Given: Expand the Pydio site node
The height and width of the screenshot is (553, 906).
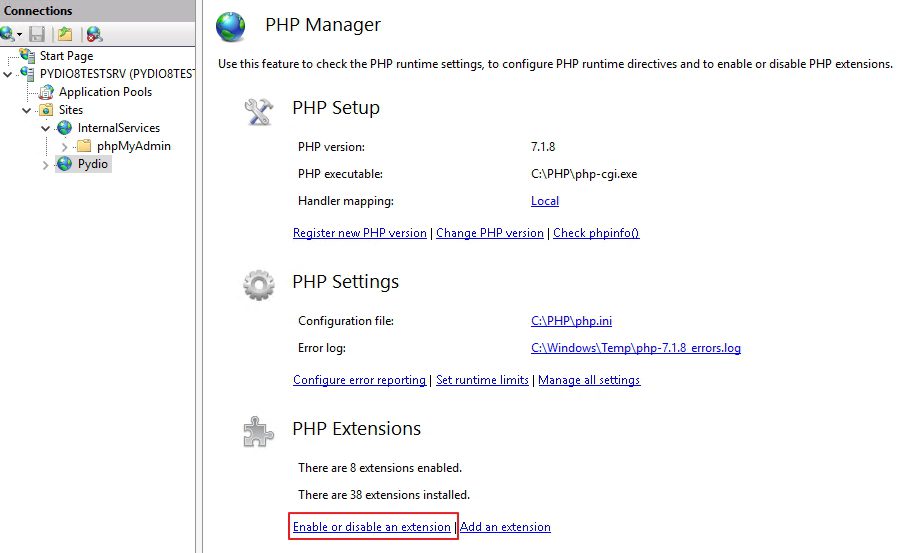Looking at the screenshot, I should pyautogui.click(x=46, y=165).
